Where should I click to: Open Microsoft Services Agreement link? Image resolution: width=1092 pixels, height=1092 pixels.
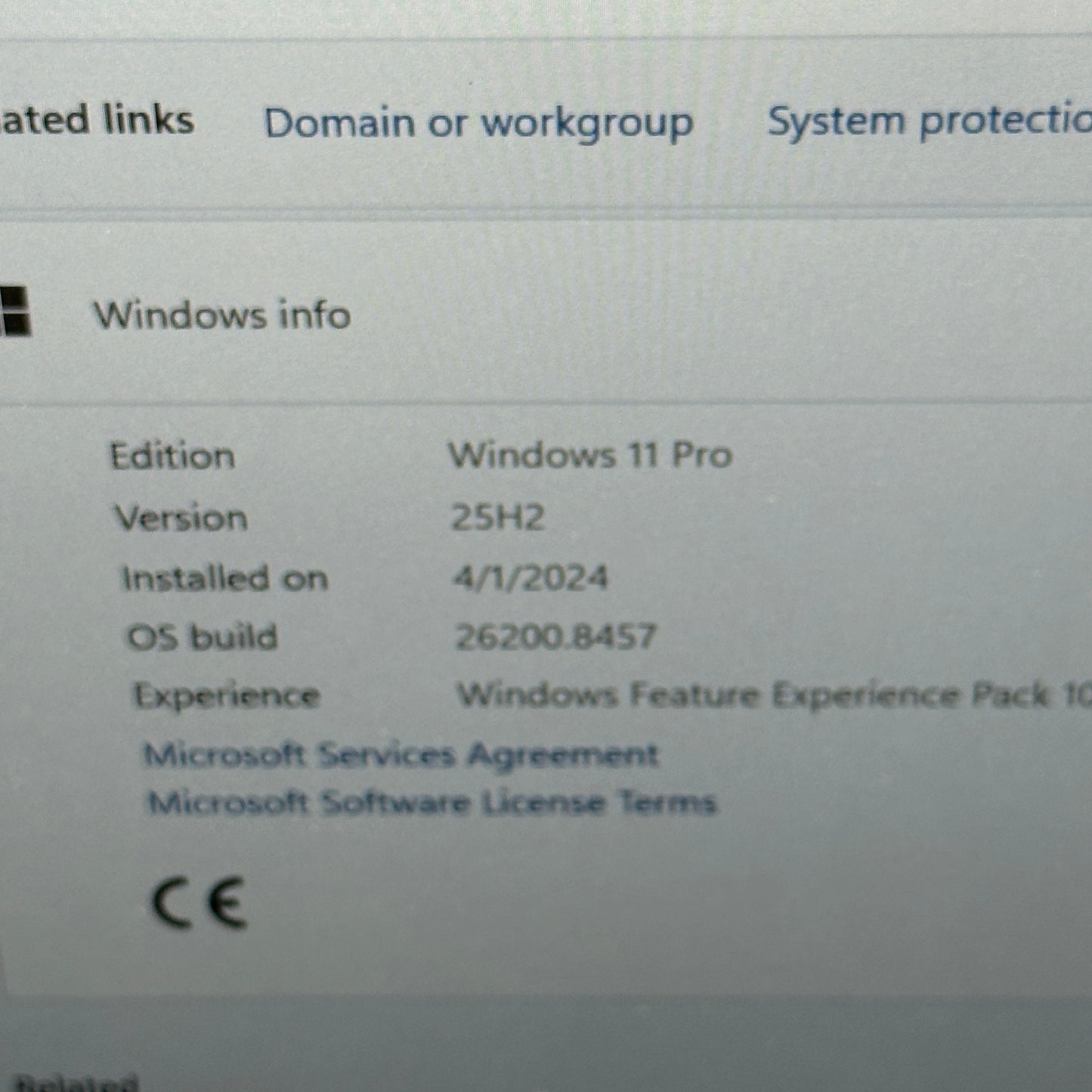tap(401, 754)
